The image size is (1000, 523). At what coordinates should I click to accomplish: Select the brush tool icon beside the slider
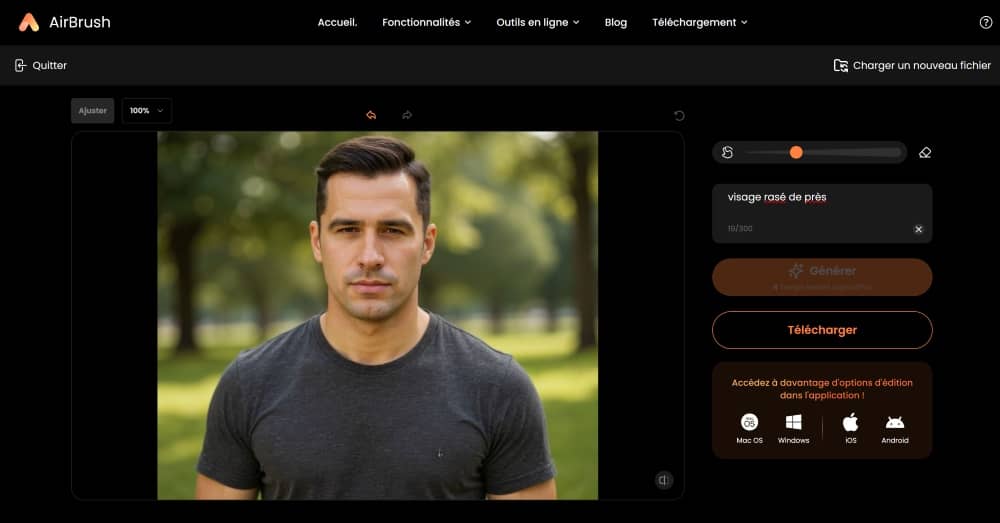(x=728, y=153)
